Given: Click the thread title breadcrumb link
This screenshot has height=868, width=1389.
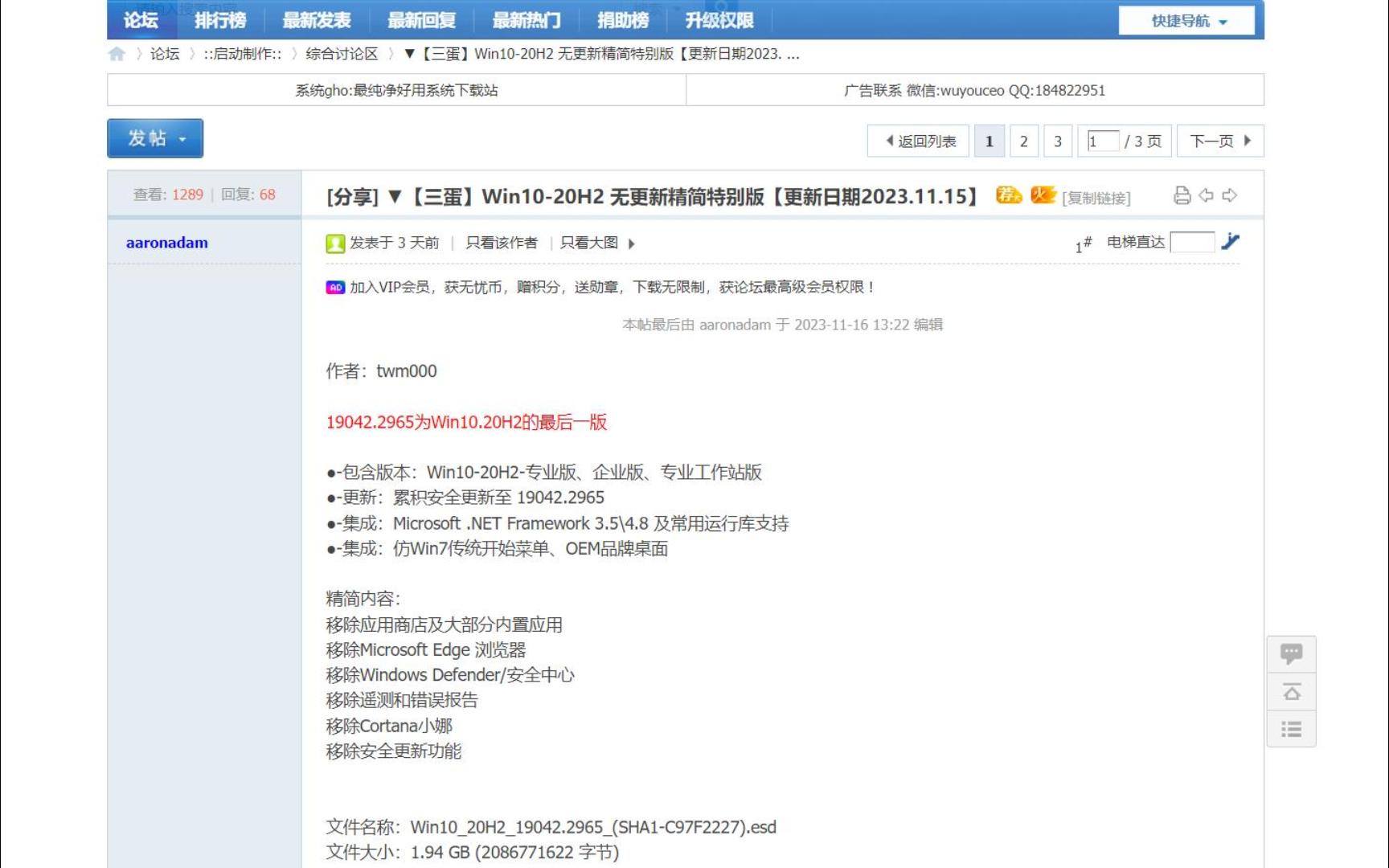Looking at the screenshot, I should (x=601, y=54).
